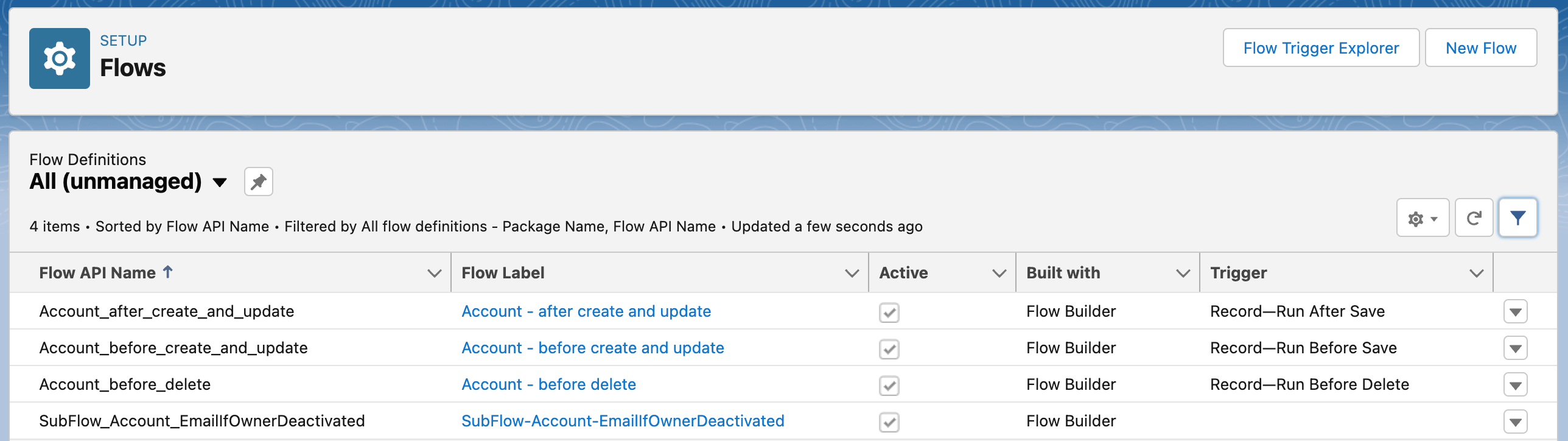
Task: Open the All (unmanaged) list view picker
Action: click(220, 182)
